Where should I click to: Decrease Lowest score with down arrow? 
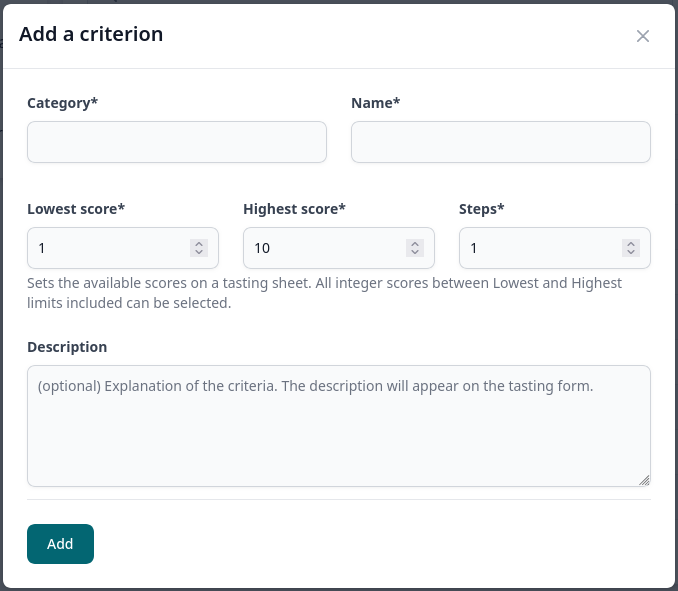coord(199,252)
